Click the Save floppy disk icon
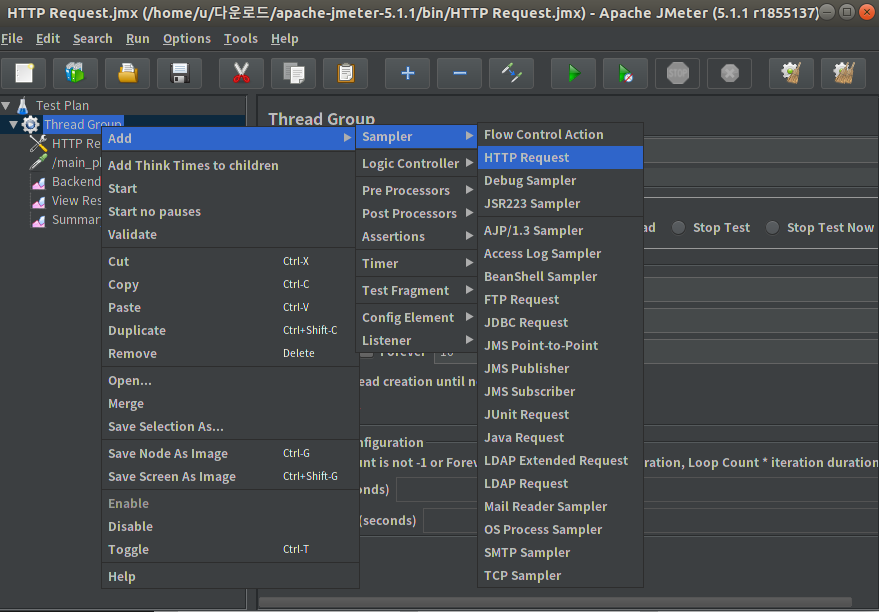The image size is (879, 612). pyautogui.click(x=179, y=73)
